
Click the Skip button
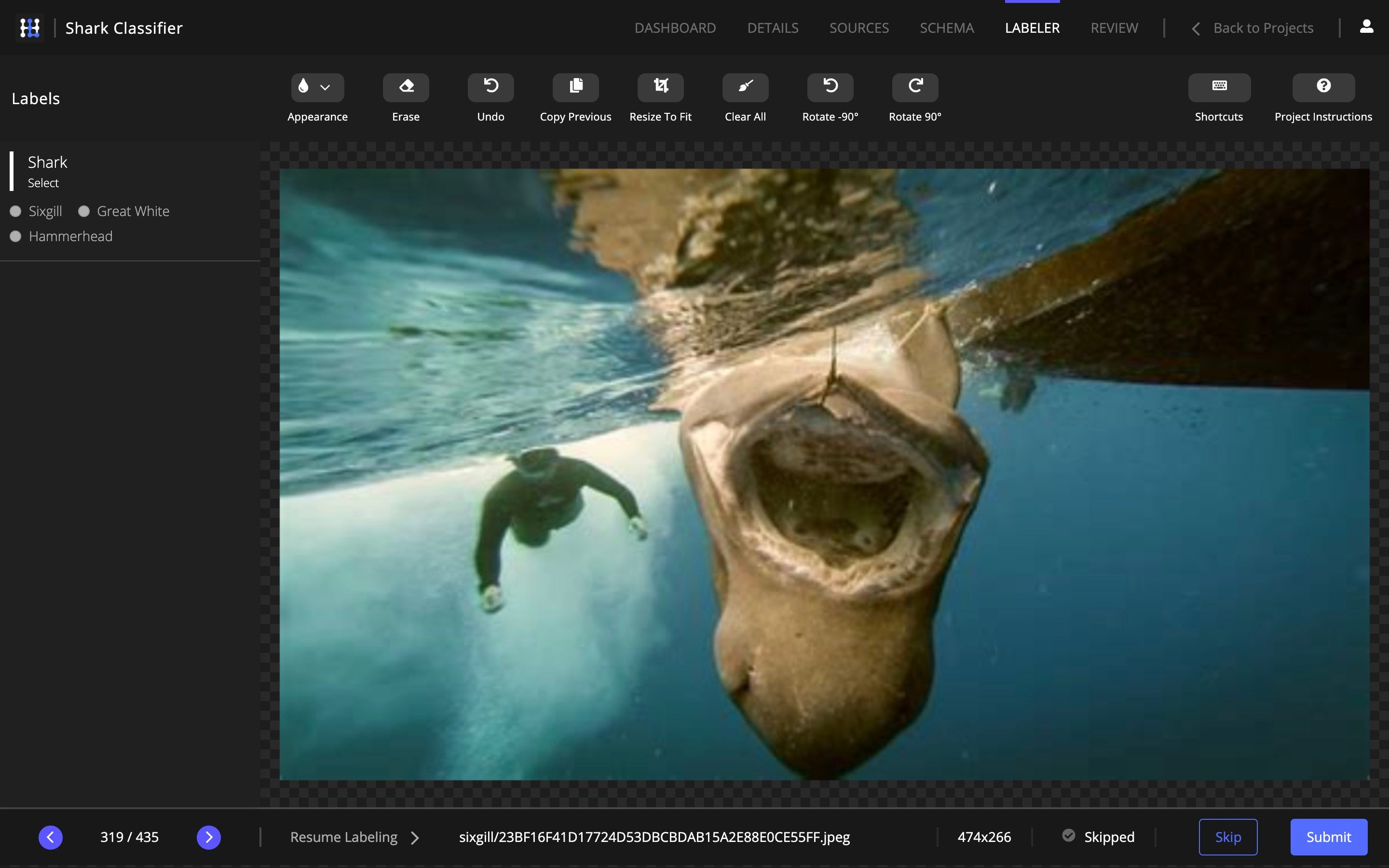click(1228, 837)
